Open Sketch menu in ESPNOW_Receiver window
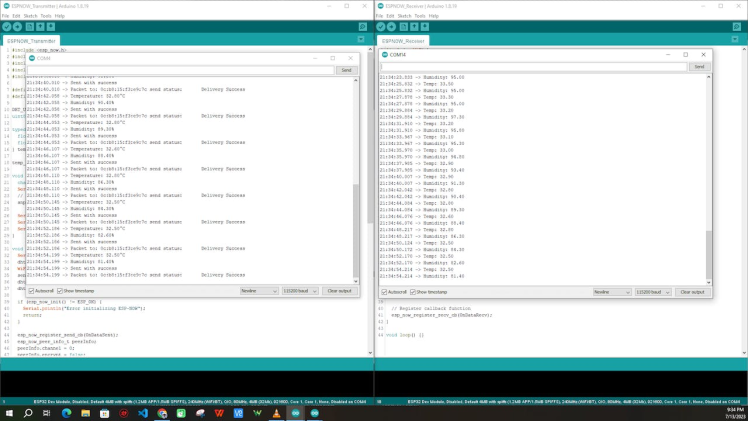This screenshot has width=748, height=421. pyautogui.click(x=404, y=16)
